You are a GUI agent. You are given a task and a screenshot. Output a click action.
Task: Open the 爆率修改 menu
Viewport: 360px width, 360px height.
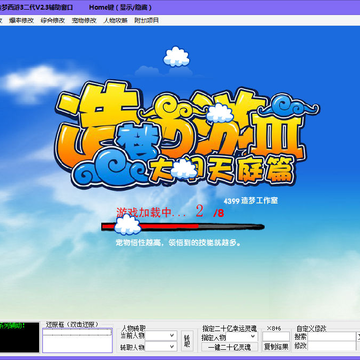tap(21, 20)
